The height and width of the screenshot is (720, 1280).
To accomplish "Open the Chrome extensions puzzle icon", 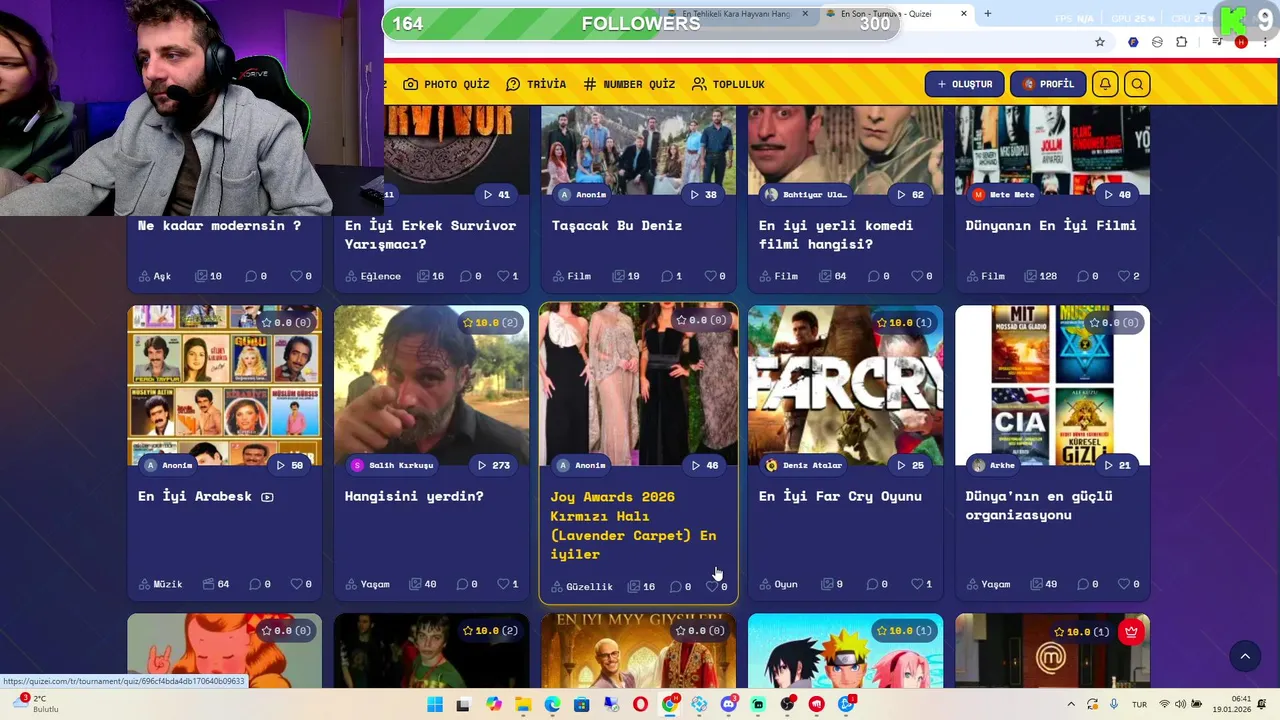I will [1182, 42].
